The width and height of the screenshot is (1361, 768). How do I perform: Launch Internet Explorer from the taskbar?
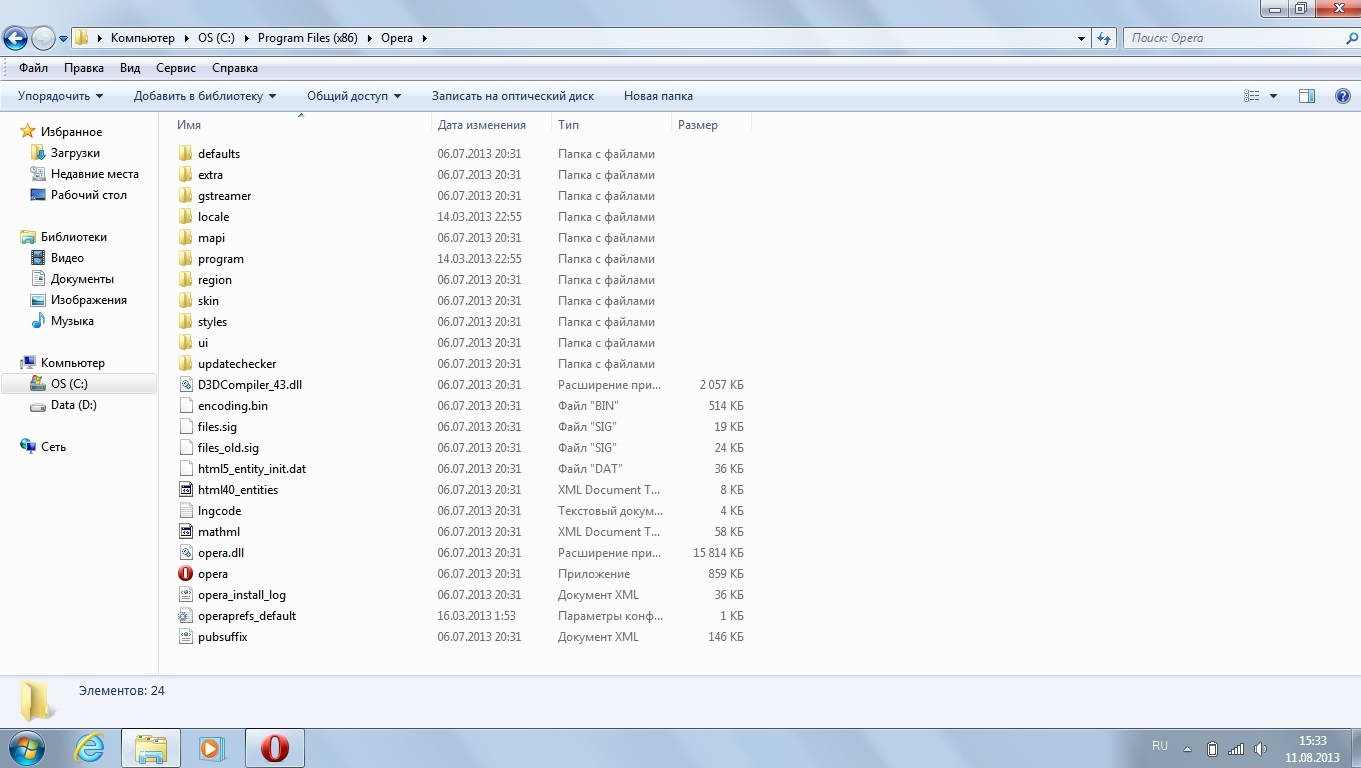pos(90,748)
